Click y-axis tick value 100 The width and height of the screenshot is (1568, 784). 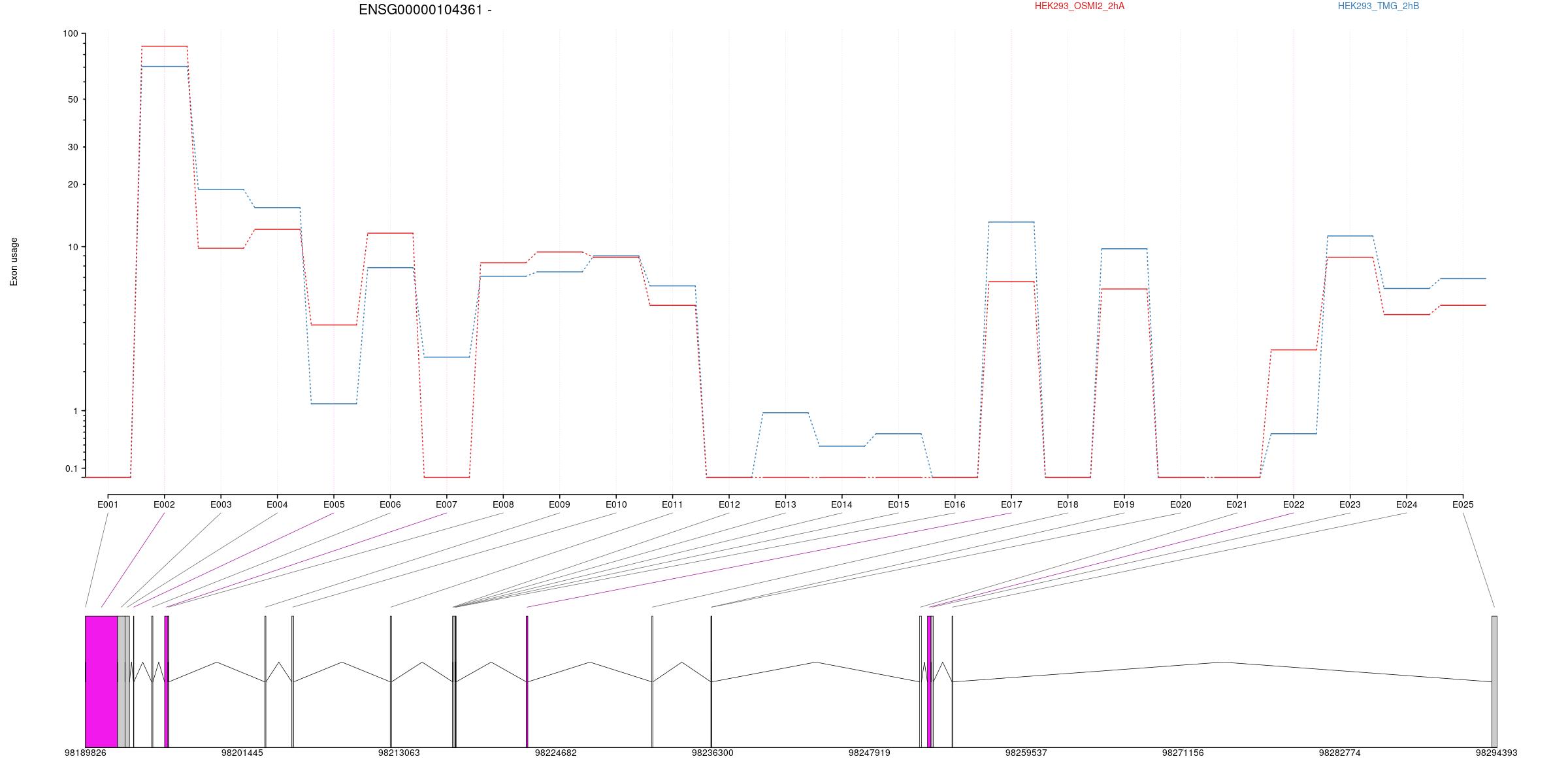(70, 33)
